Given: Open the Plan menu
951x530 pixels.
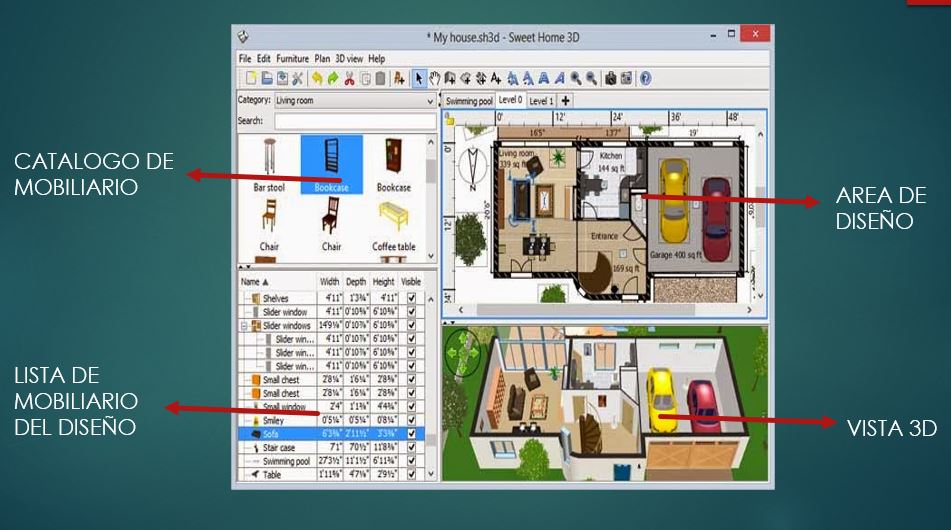Looking at the screenshot, I should click(322, 59).
